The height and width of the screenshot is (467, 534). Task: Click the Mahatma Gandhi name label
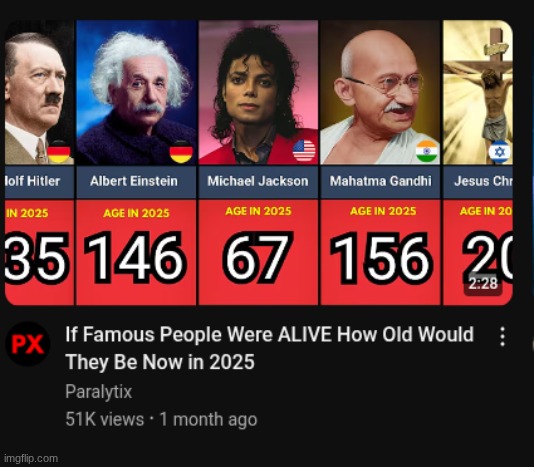click(380, 181)
